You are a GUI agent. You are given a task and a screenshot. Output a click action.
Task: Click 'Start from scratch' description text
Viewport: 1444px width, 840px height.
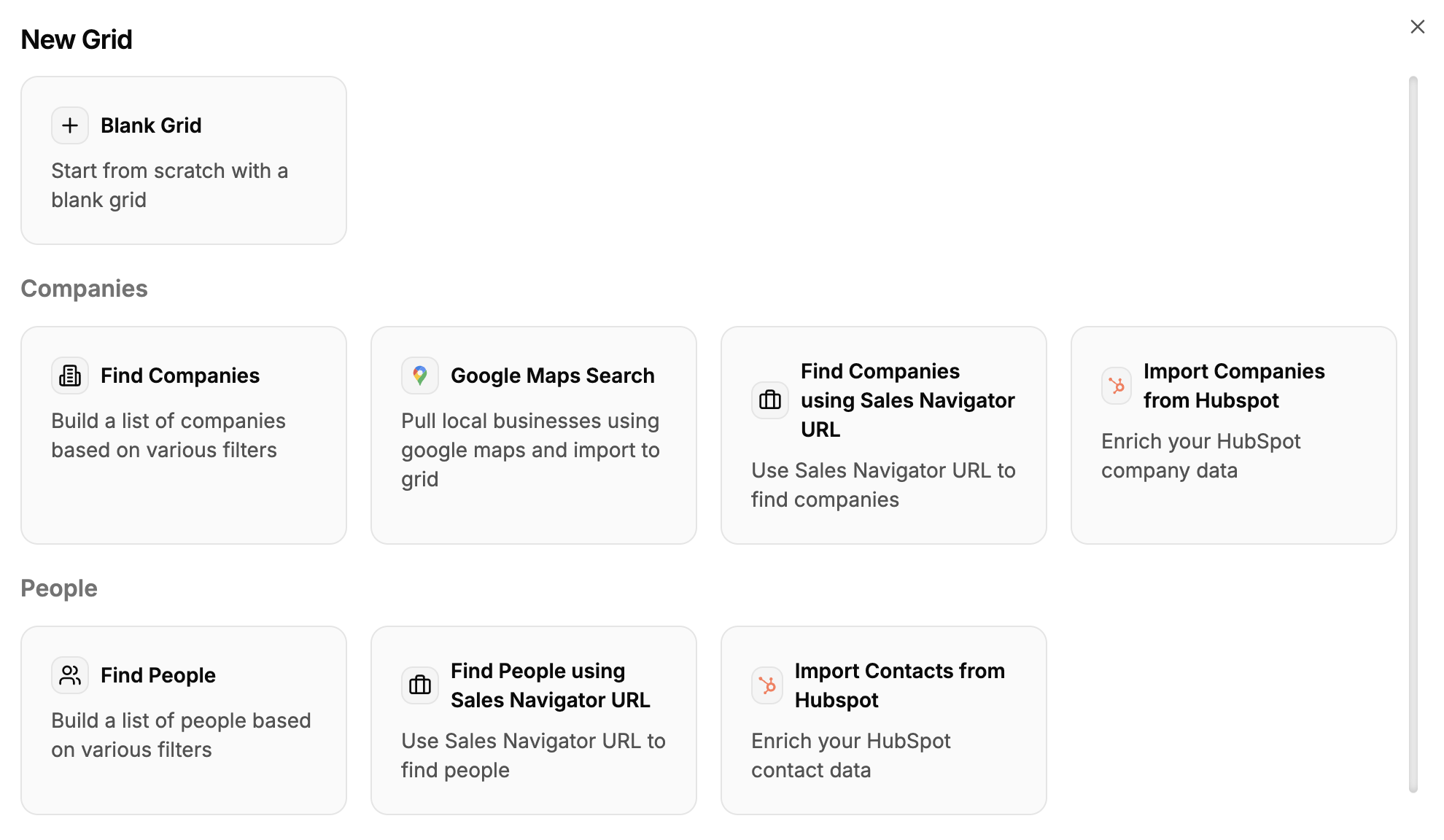170,185
